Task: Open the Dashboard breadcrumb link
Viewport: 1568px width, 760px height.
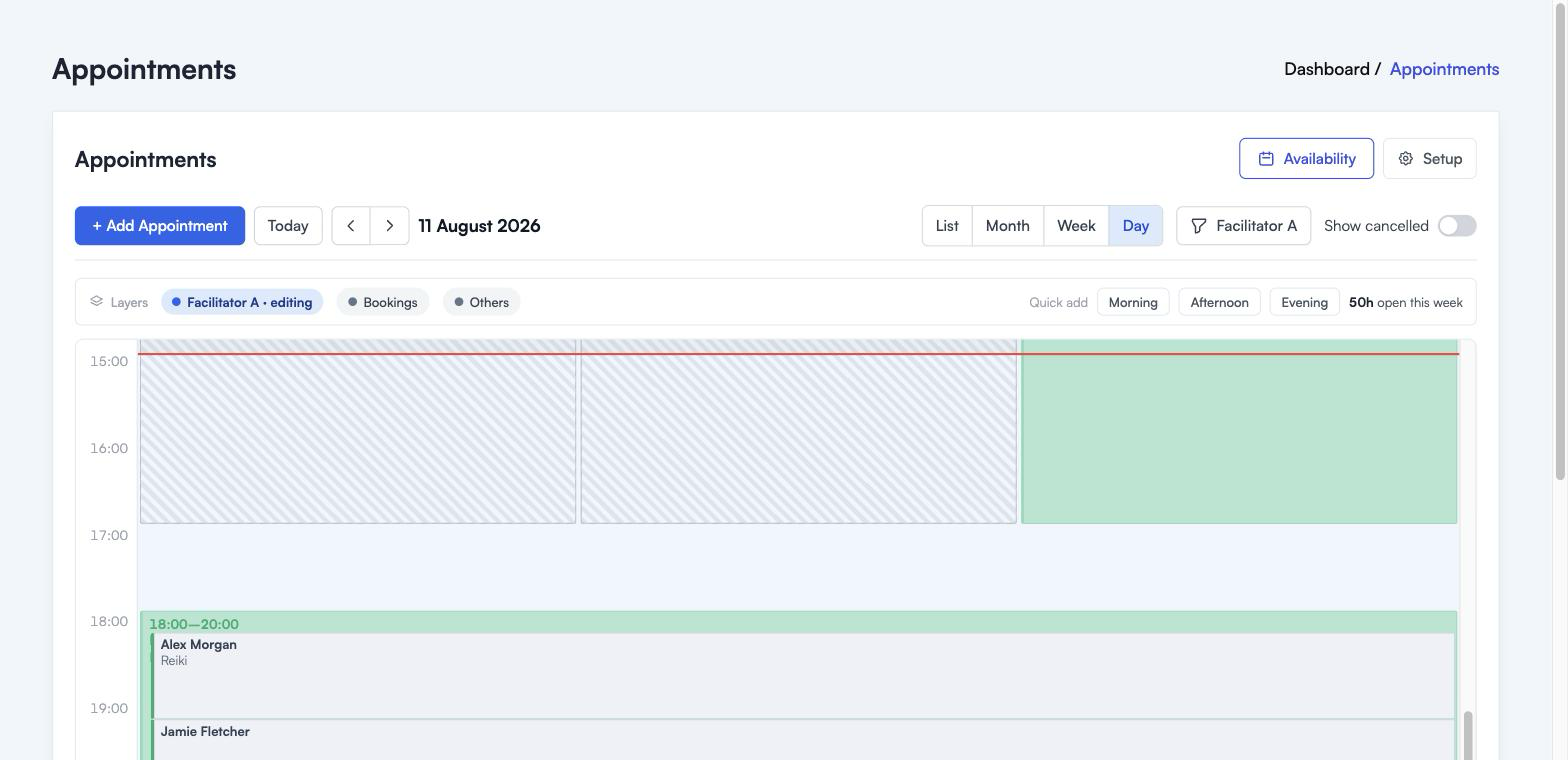Action: [x=1327, y=69]
